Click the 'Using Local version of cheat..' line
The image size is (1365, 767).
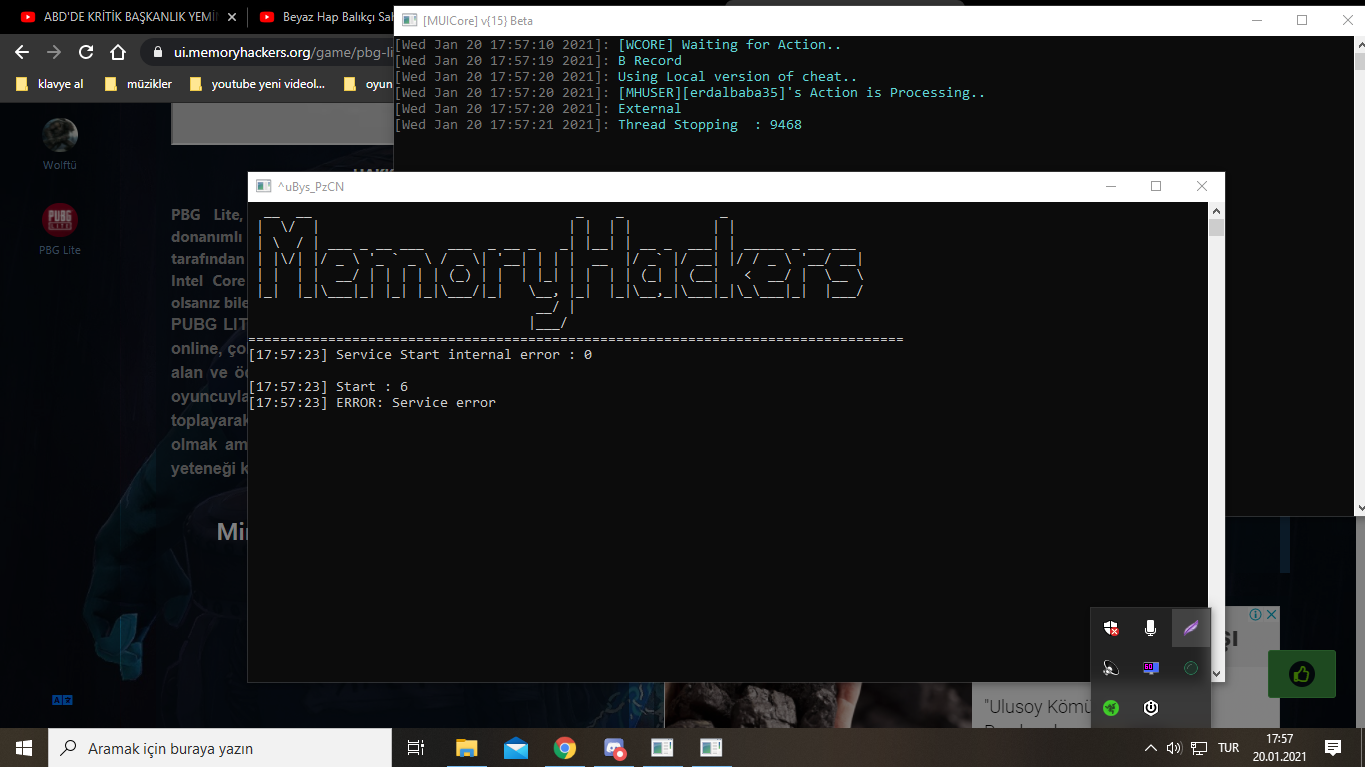coord(738,77)
